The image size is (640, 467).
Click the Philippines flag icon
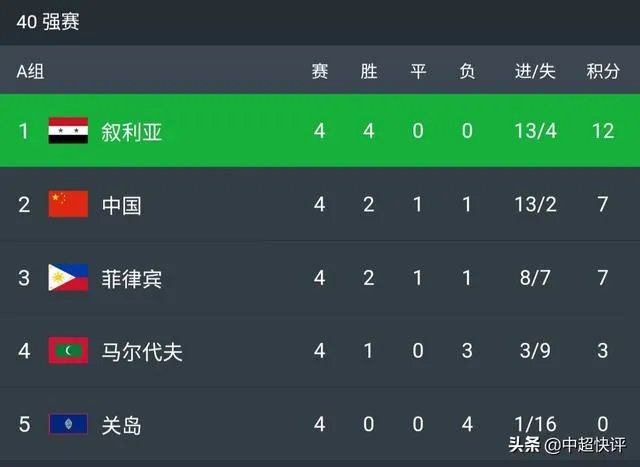[68, 277]
